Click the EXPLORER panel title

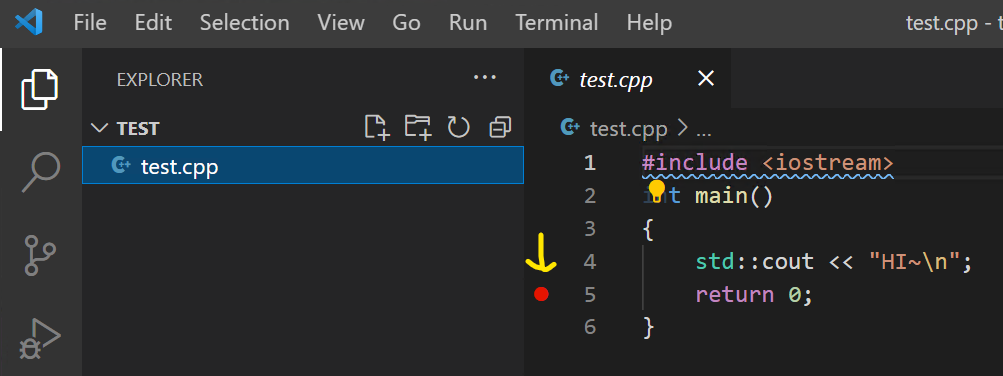click(x=160, y=80)
